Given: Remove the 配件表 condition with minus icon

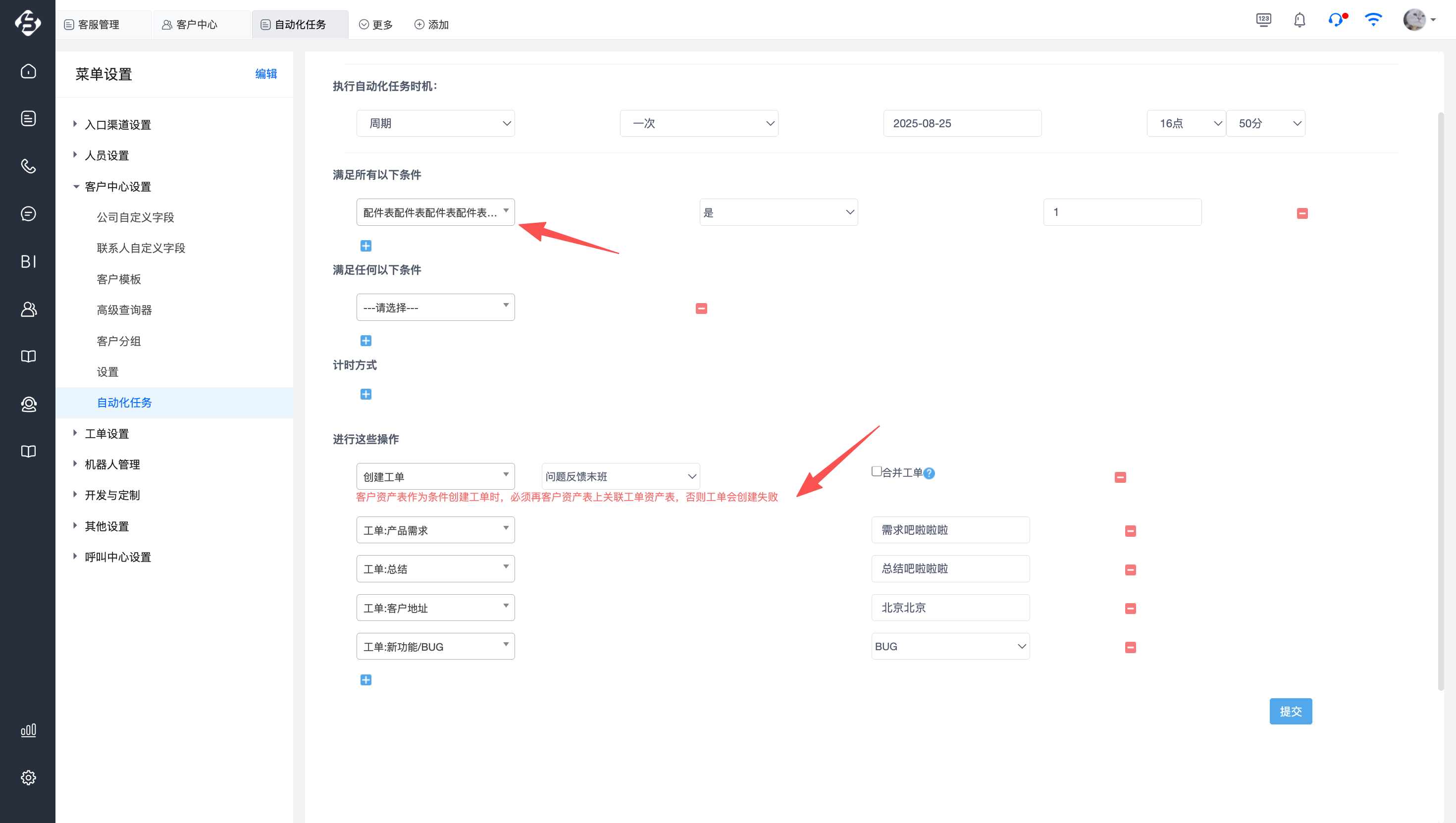Looking at the screenshot, I should coord(1302,213).
